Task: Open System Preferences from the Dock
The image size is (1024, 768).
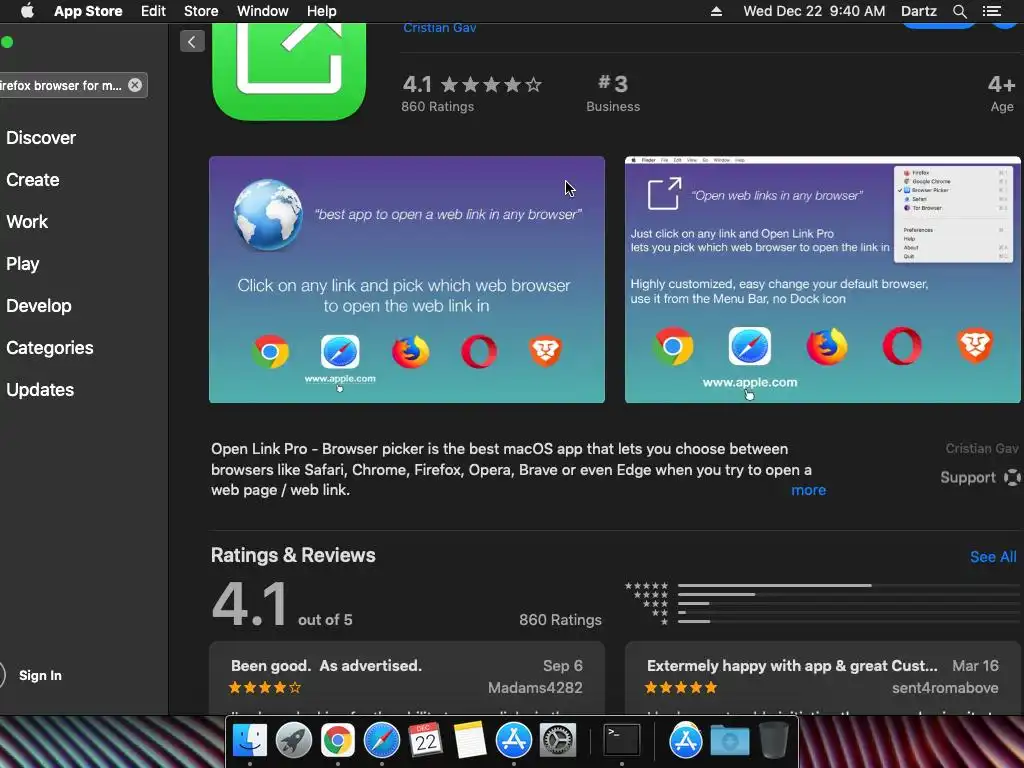Action: (558, 741)
